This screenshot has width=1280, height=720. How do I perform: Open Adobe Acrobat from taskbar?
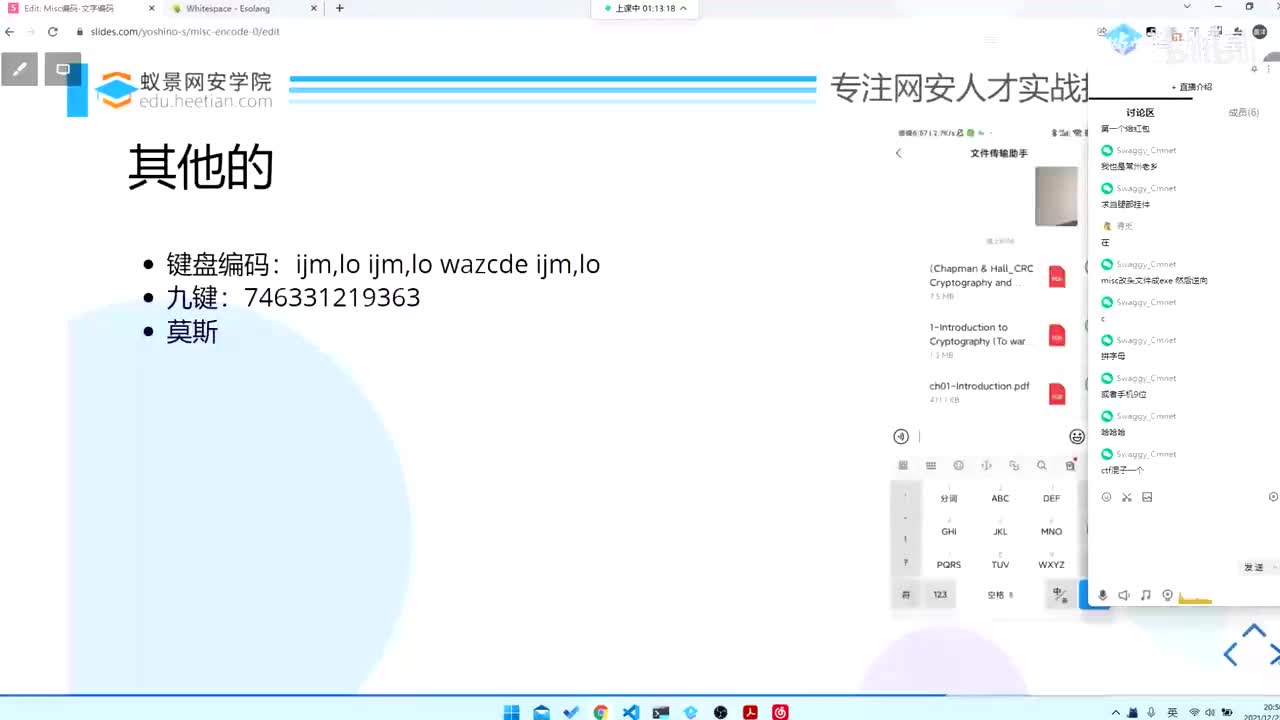click(x=750, y=712)
